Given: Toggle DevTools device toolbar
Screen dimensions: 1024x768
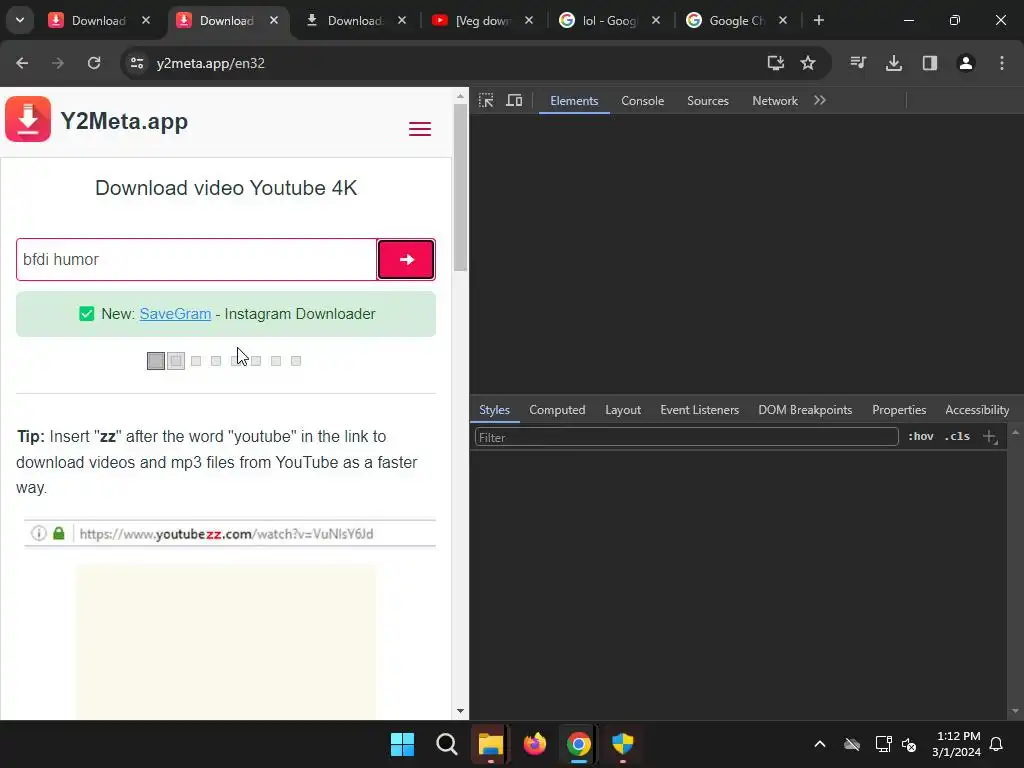Looking at the screenshot, I should click(x=515, y=101).
